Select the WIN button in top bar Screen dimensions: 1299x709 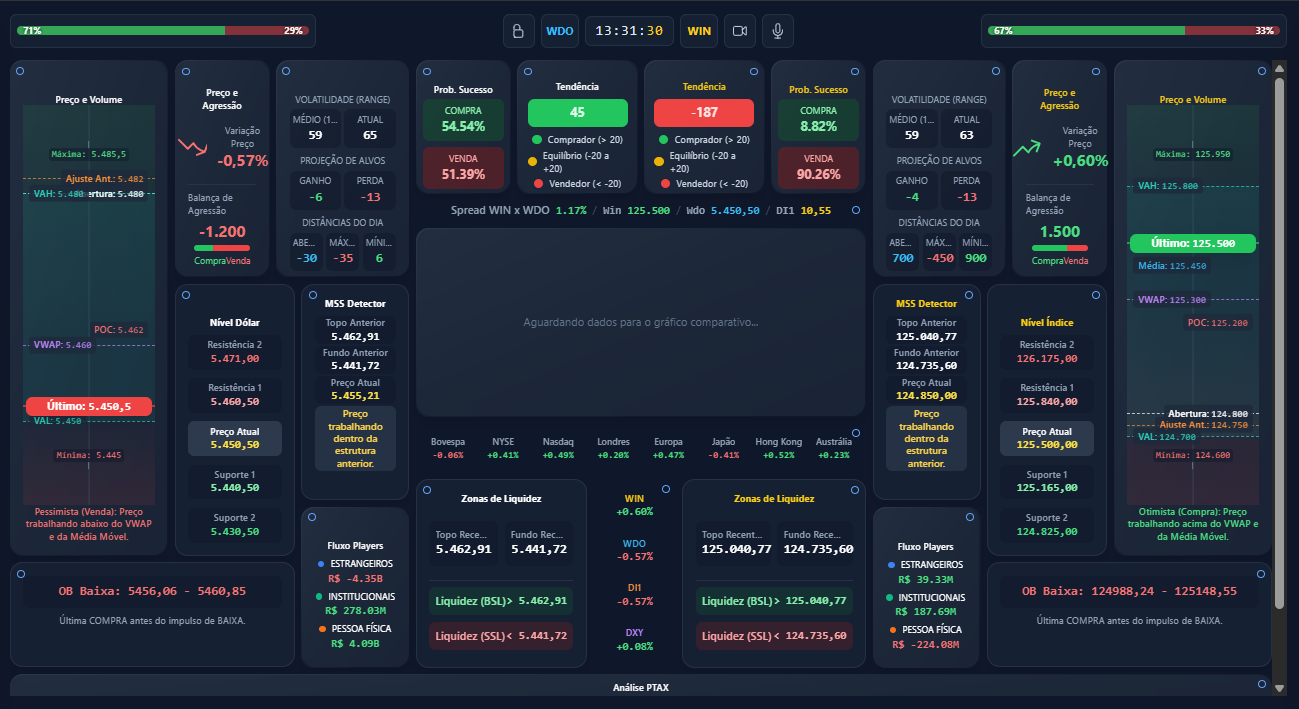coord(699,31)
